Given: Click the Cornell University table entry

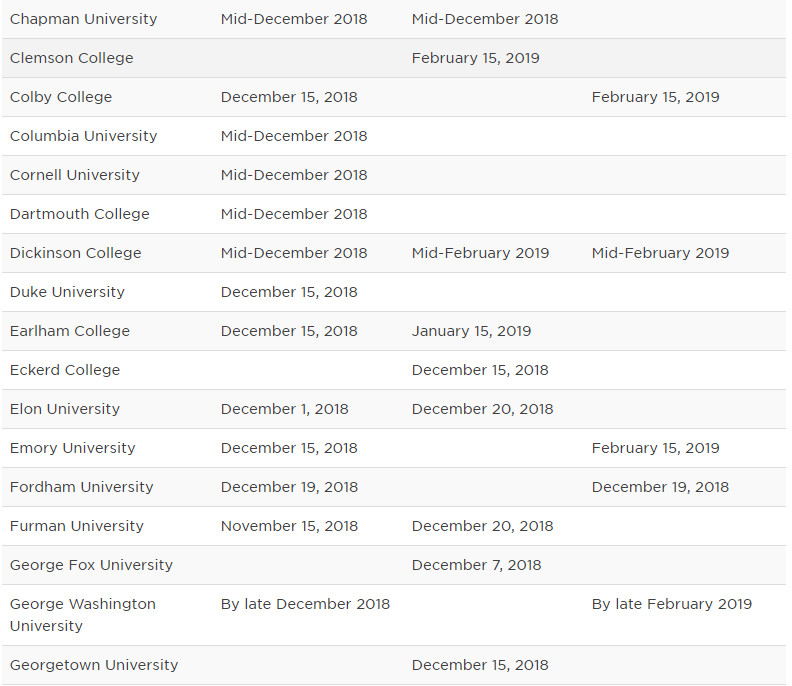Looking at the screenshot, I should pyautogui.click(x=75, y=175).
